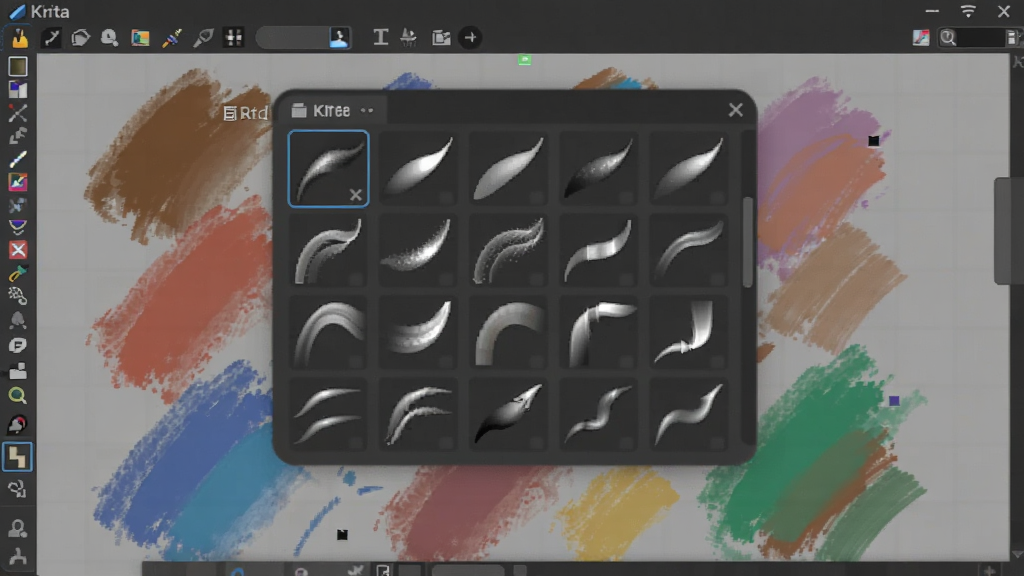Click the gray folder icon in left toolbox
1024x576 pixels.
point(18,371)
